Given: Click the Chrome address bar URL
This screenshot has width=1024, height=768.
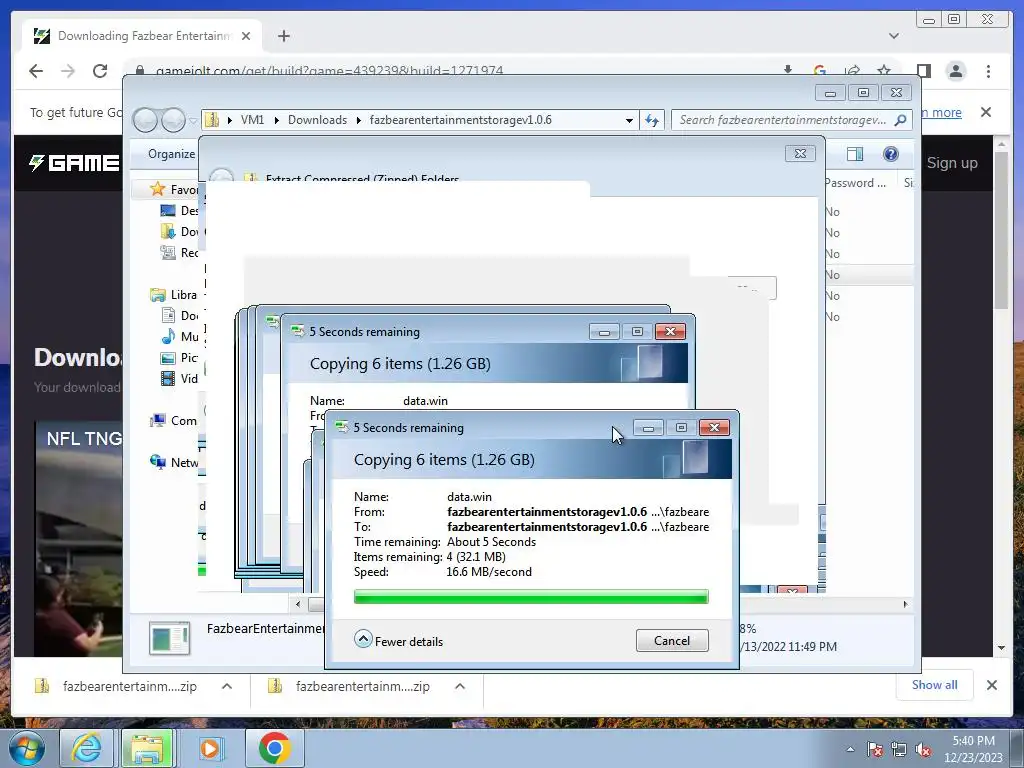Looking at the screenshot, I should point(329,71).
